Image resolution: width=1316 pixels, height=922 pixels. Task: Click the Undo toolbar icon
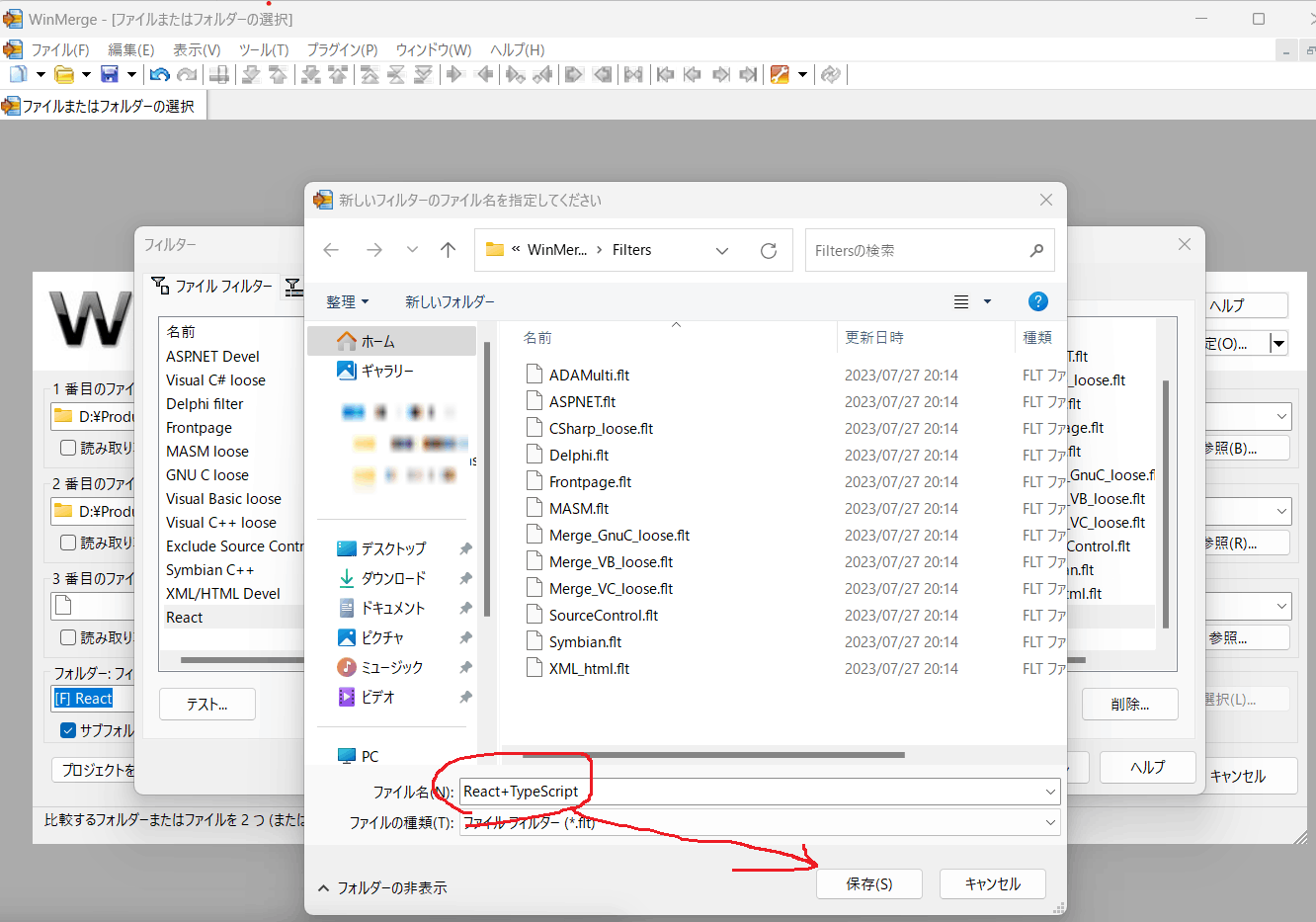pos(160,74)
